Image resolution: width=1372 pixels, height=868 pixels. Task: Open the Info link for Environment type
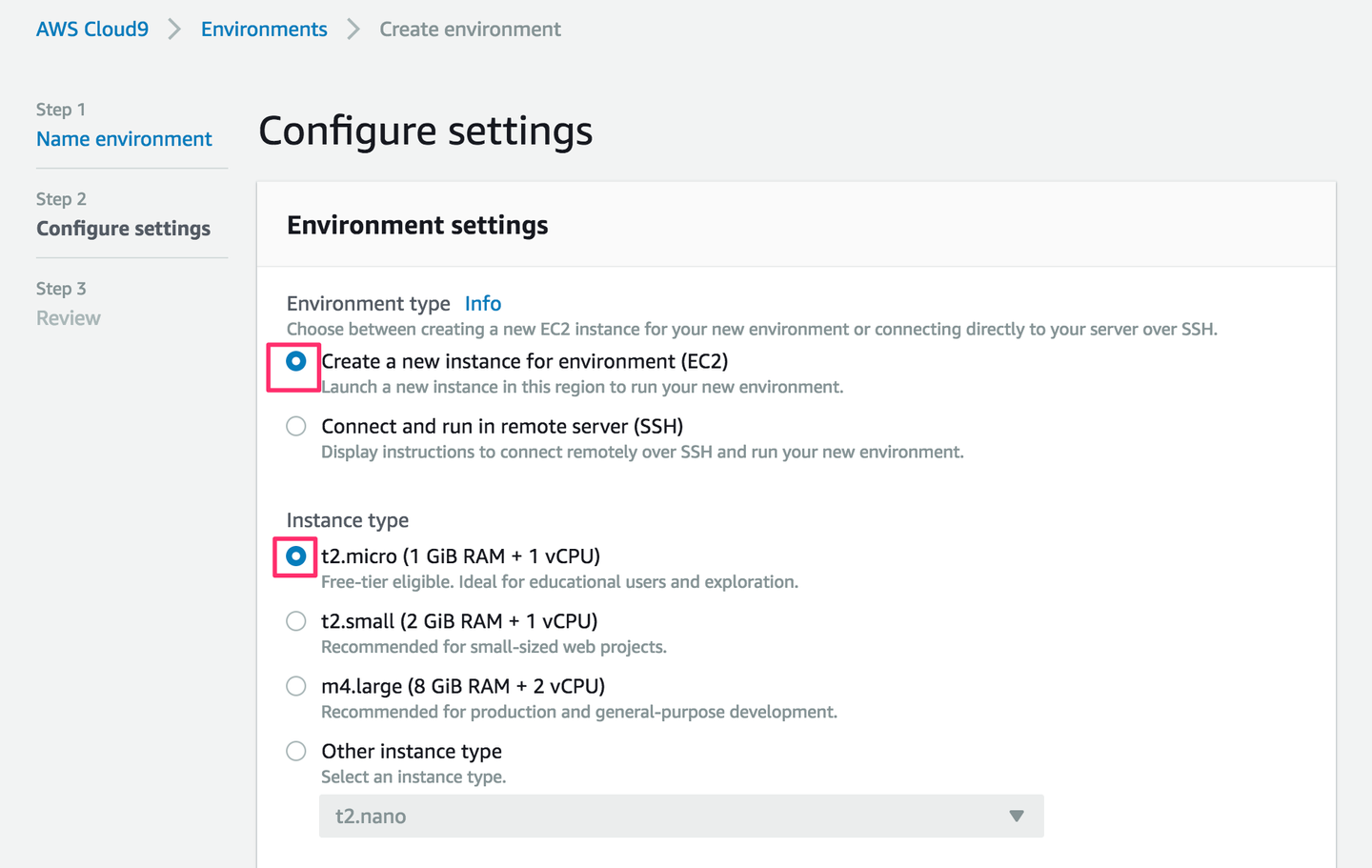(x=482, y=304)
